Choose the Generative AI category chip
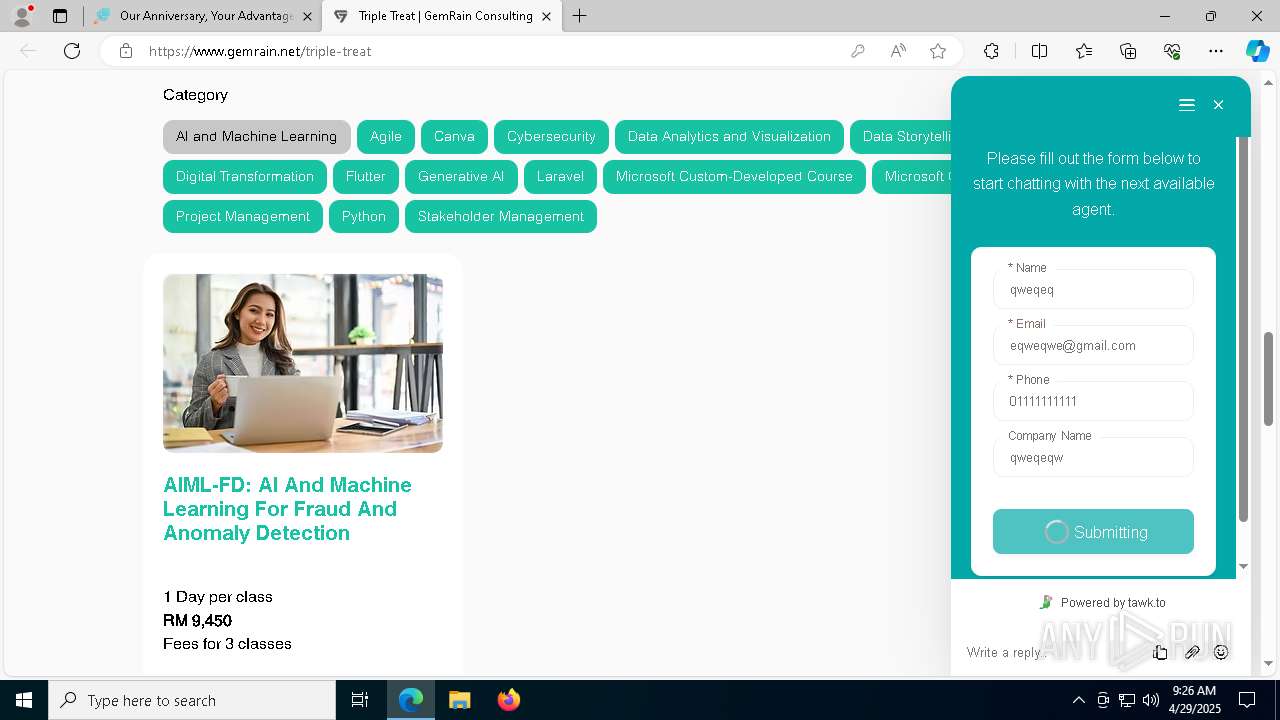 tap(461, 177)
